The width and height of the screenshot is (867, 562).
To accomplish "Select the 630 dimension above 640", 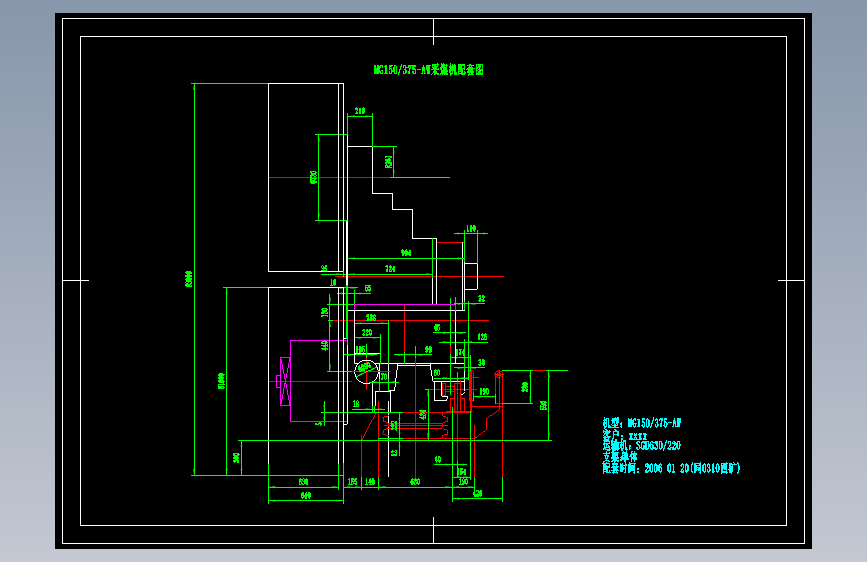I will click(x=303, y=482).
